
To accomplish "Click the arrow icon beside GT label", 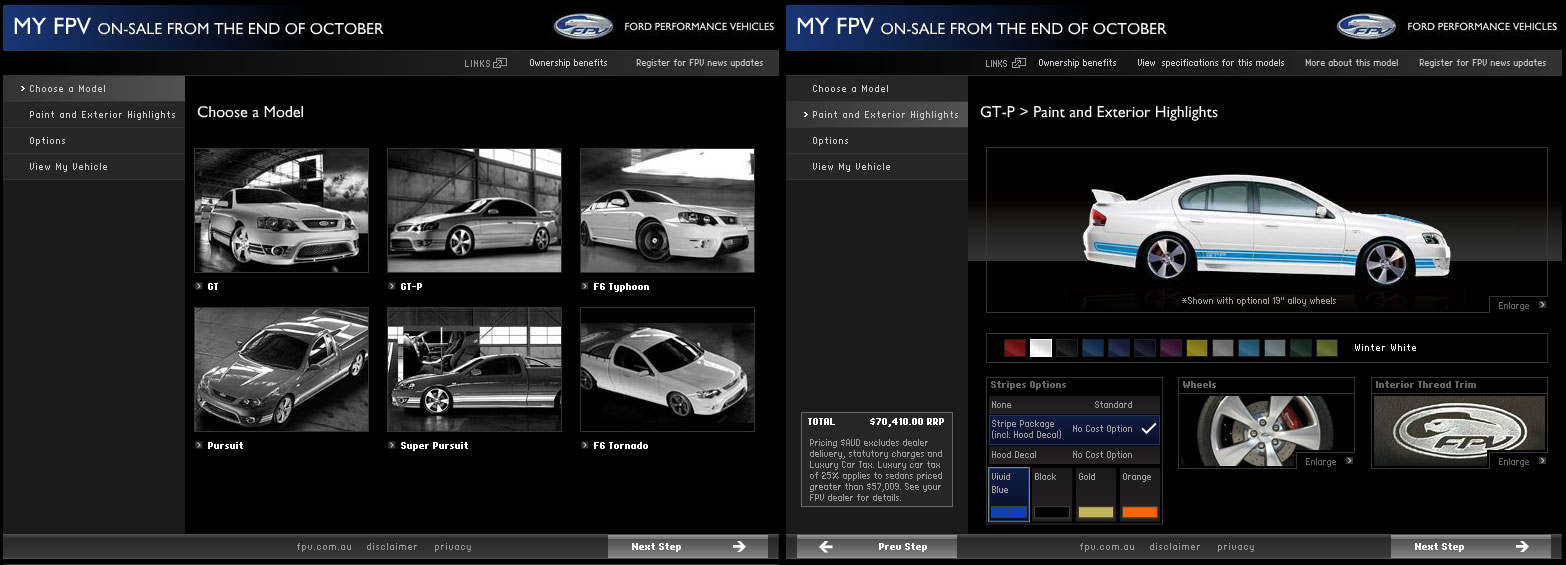I will [x=200, y=286].
